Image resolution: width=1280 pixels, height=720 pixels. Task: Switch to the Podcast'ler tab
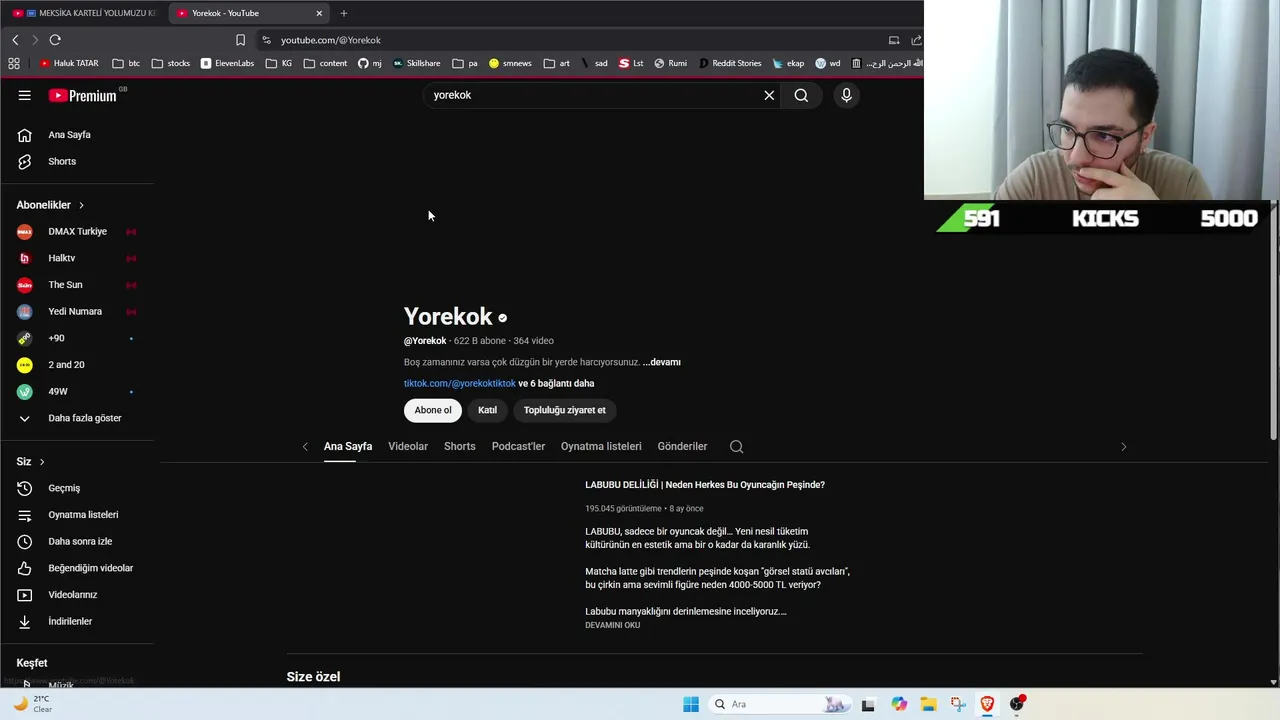click(x=518, y=446)
